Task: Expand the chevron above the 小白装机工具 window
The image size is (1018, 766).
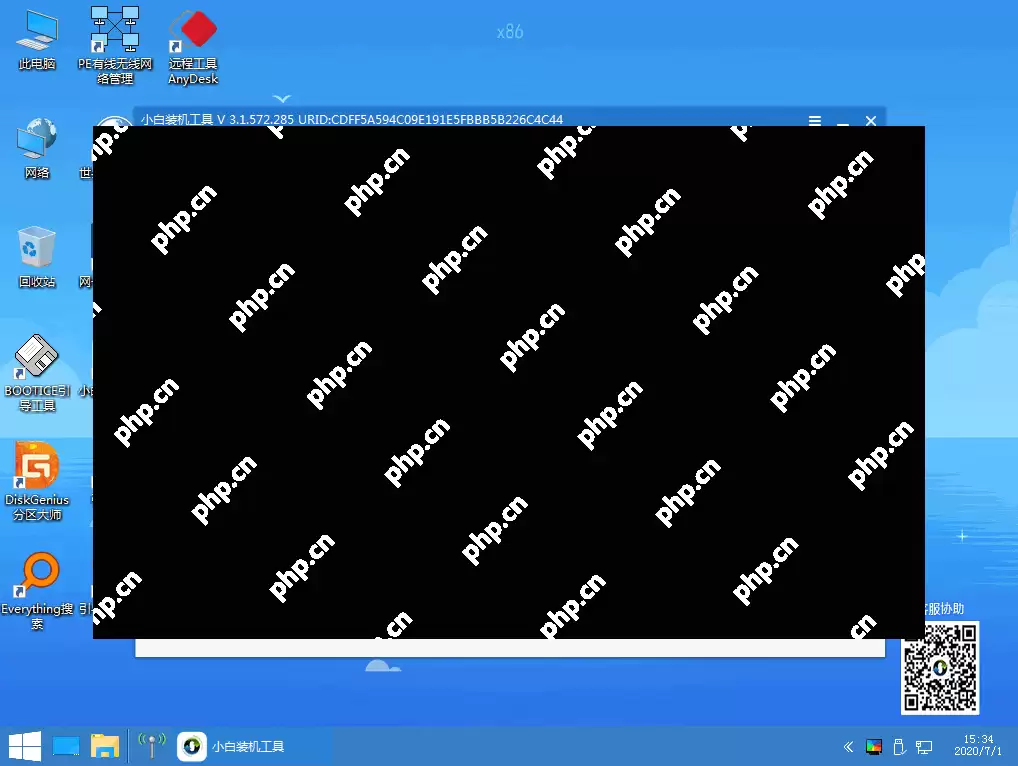Action: click(282, 99)
